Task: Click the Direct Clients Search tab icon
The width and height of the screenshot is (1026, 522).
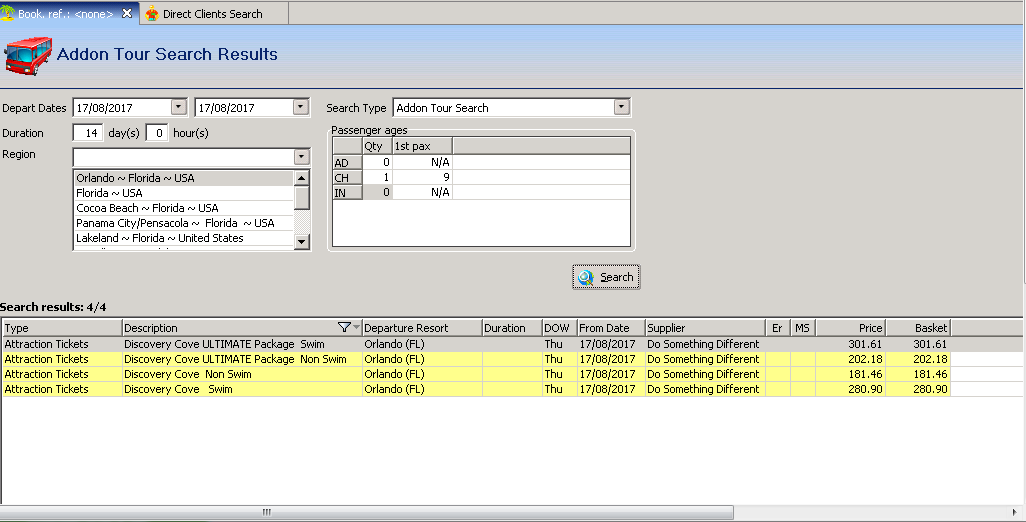Action: 152,14
